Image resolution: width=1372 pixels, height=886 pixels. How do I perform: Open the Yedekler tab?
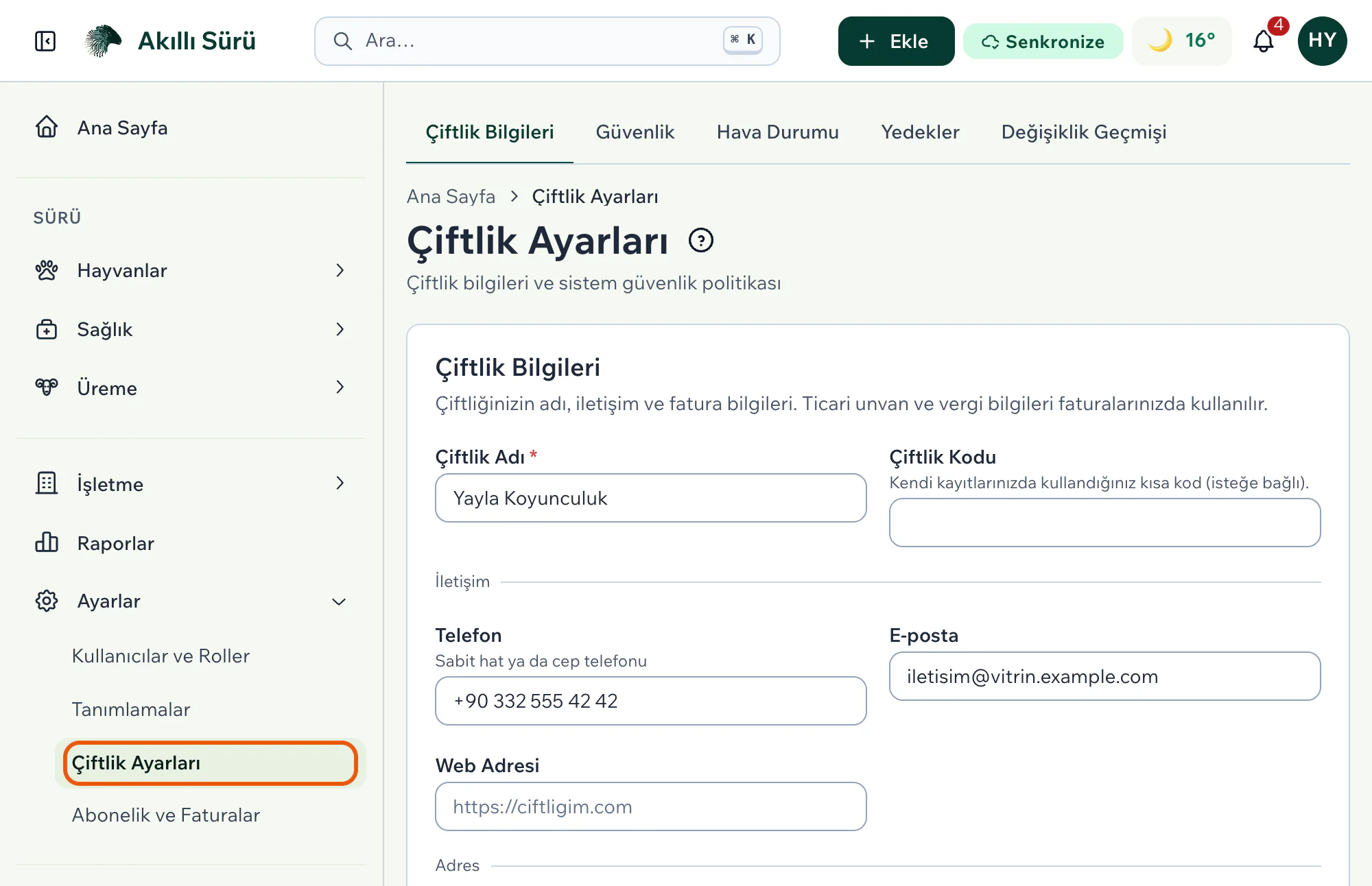click(x=920, y=132)
